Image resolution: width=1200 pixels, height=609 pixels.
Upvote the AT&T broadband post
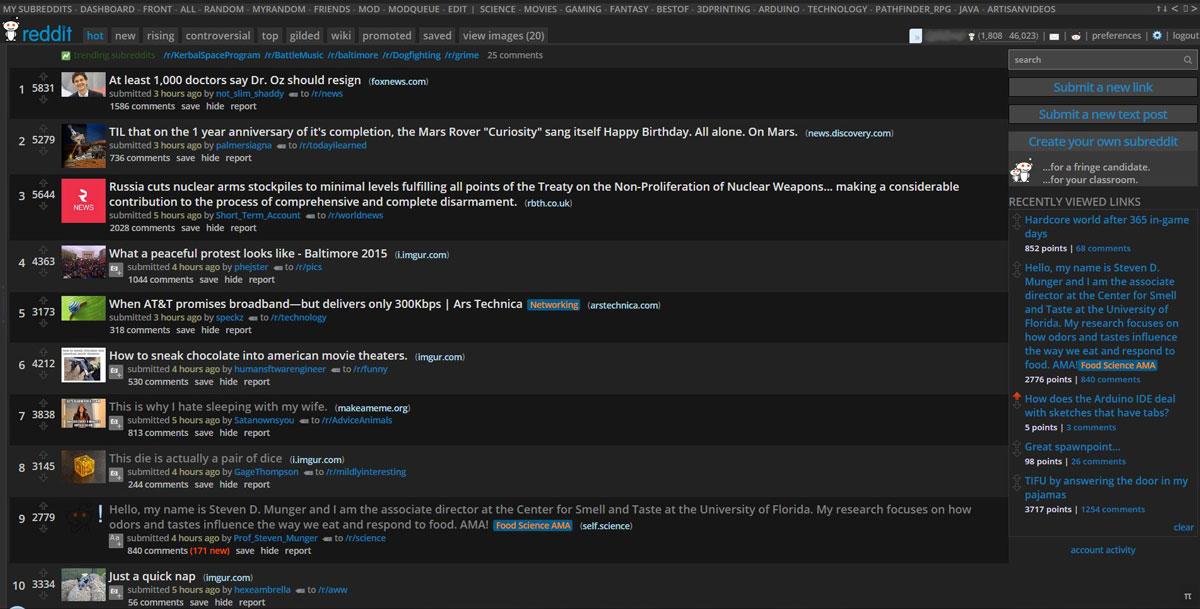(43, 301)
